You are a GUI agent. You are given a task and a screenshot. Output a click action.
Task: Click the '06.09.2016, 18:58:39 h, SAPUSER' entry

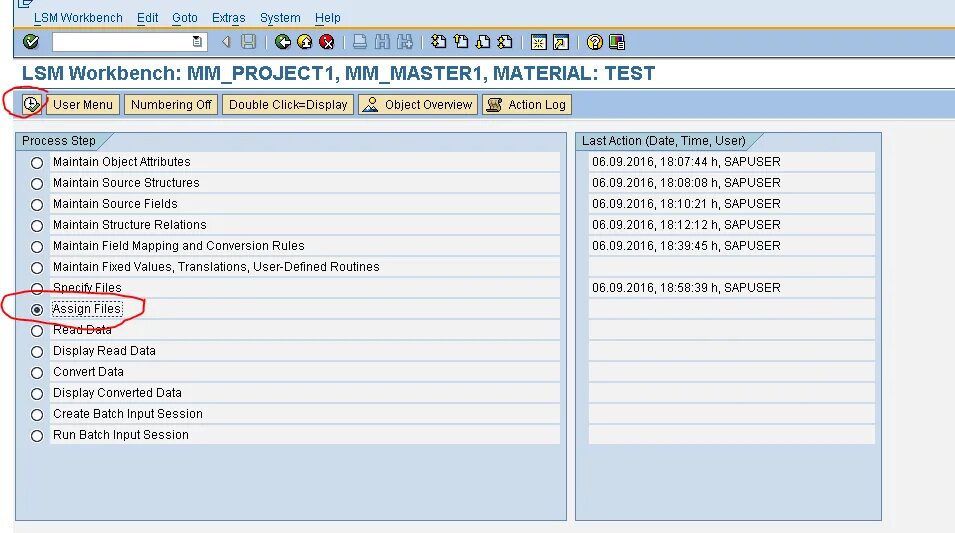pyautogui.click(x=686, y=288)
